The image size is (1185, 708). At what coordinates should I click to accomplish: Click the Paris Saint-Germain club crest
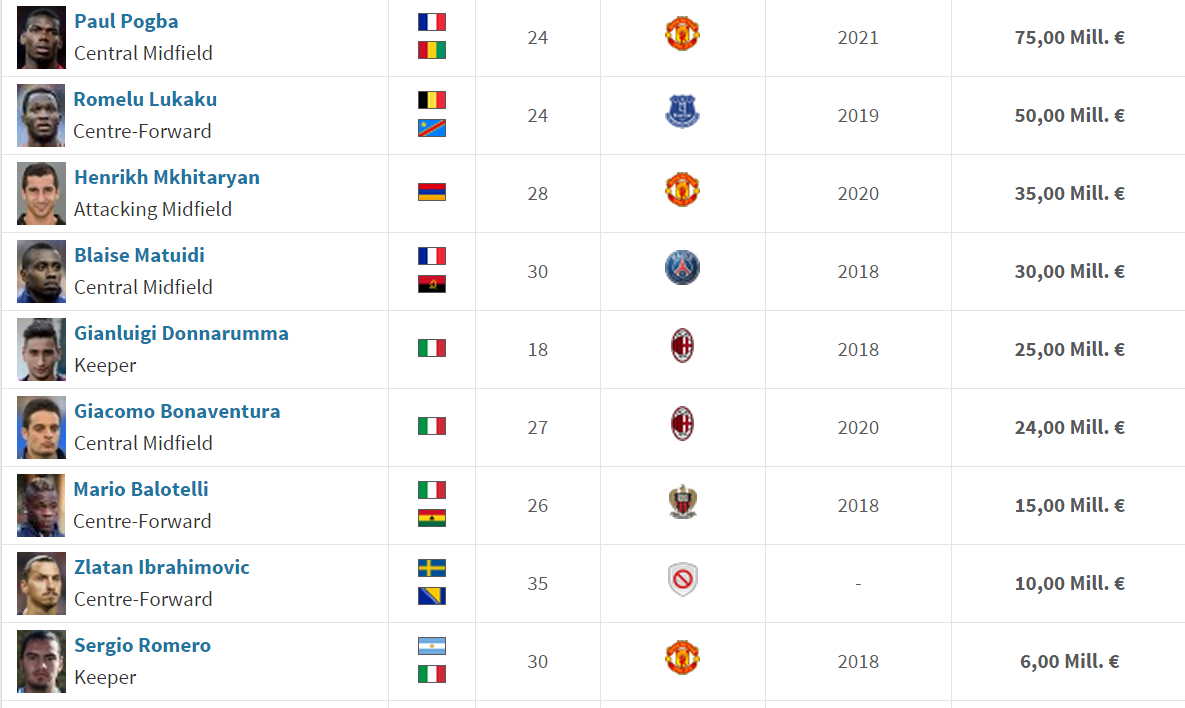pos(682,269)
